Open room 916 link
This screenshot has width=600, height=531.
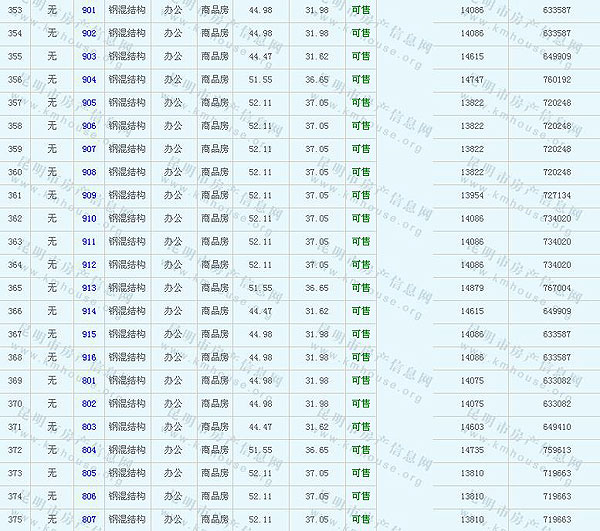click(x=89, y=357)
